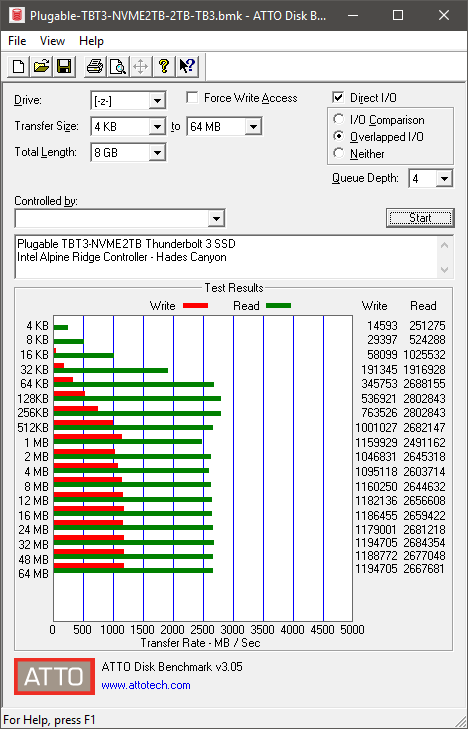Click description box scroll down arrow
The height and width of the screenshot is (729, 468).
tap(445, 270)
